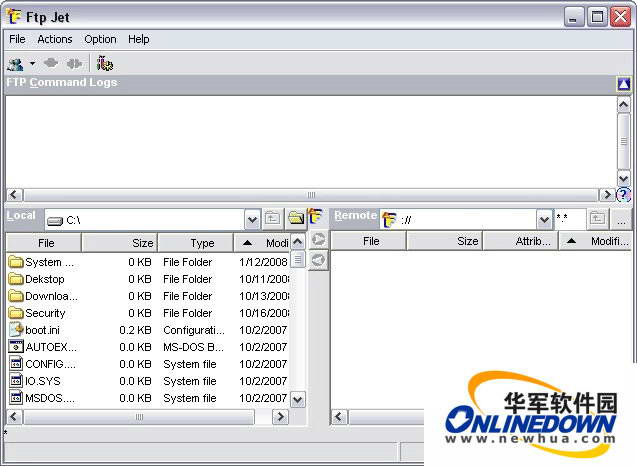637x466 pixels.
Task: Click the grayed disconnect toolbar icon
Action: point(74,64)
